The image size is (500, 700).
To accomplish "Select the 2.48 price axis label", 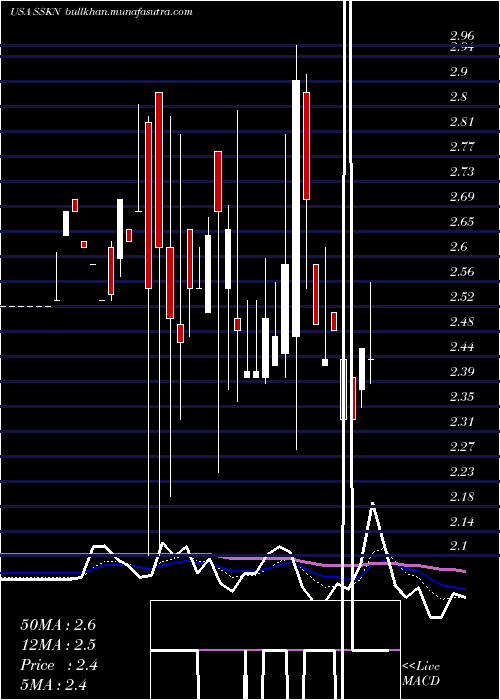I will pos(462,321).
